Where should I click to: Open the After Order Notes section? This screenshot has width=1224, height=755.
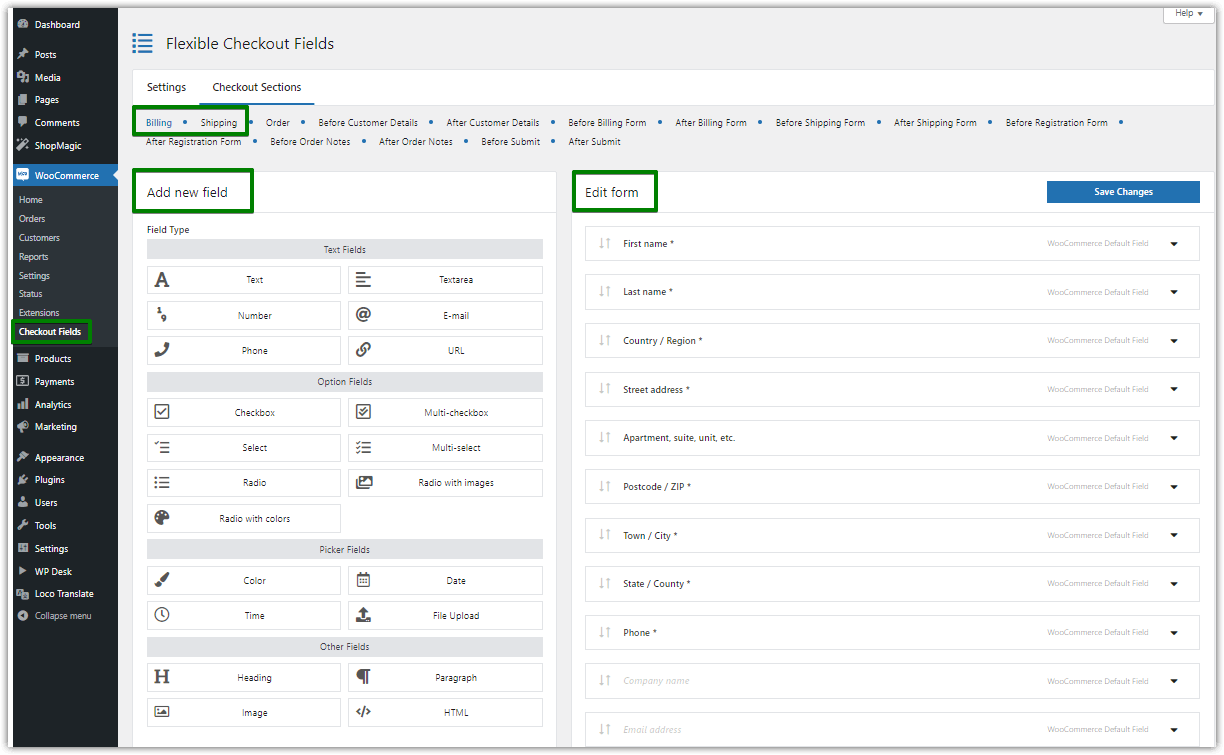coord(416,142)
